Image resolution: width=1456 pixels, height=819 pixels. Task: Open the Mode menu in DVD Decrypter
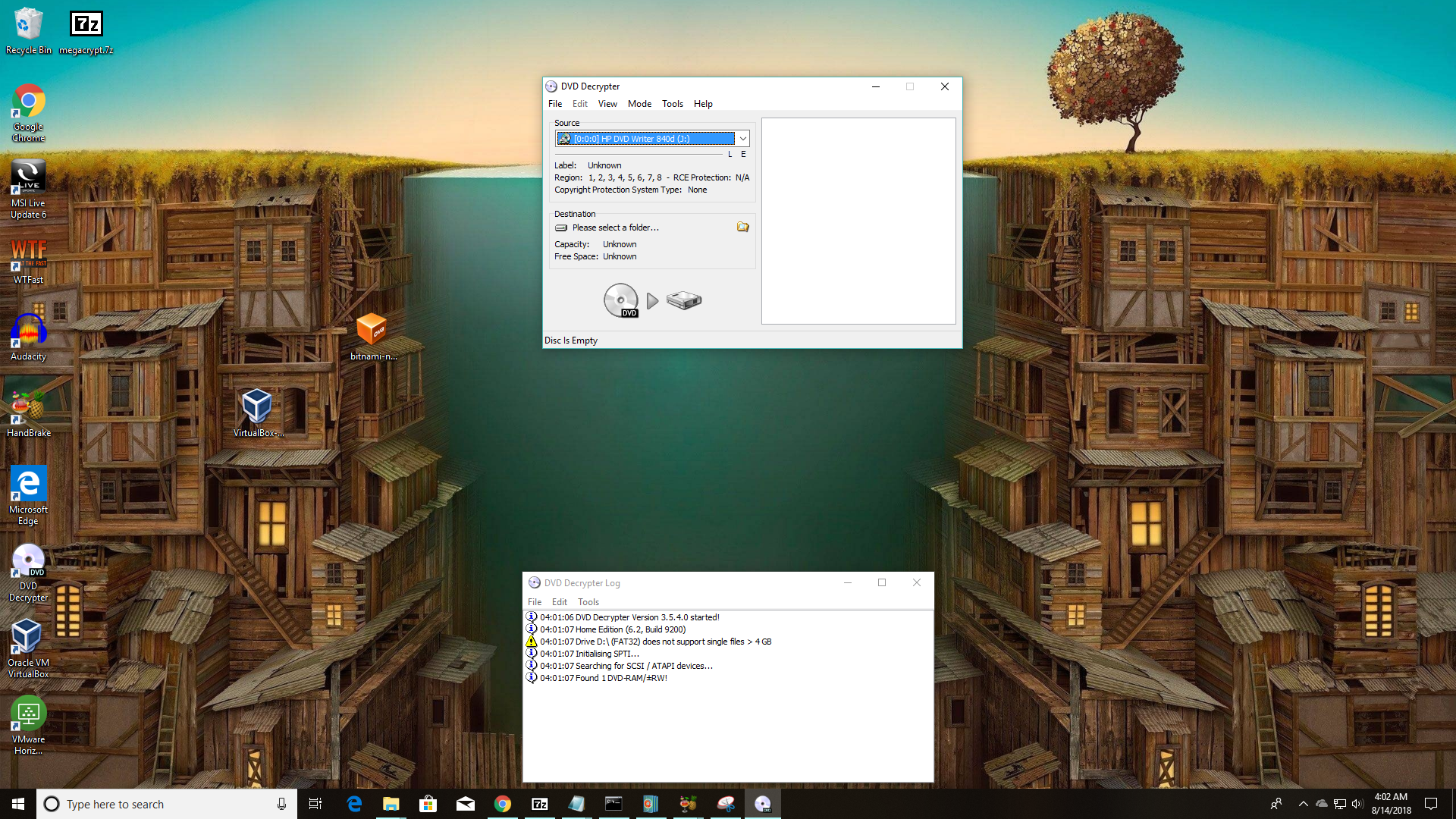click(640, 104)
